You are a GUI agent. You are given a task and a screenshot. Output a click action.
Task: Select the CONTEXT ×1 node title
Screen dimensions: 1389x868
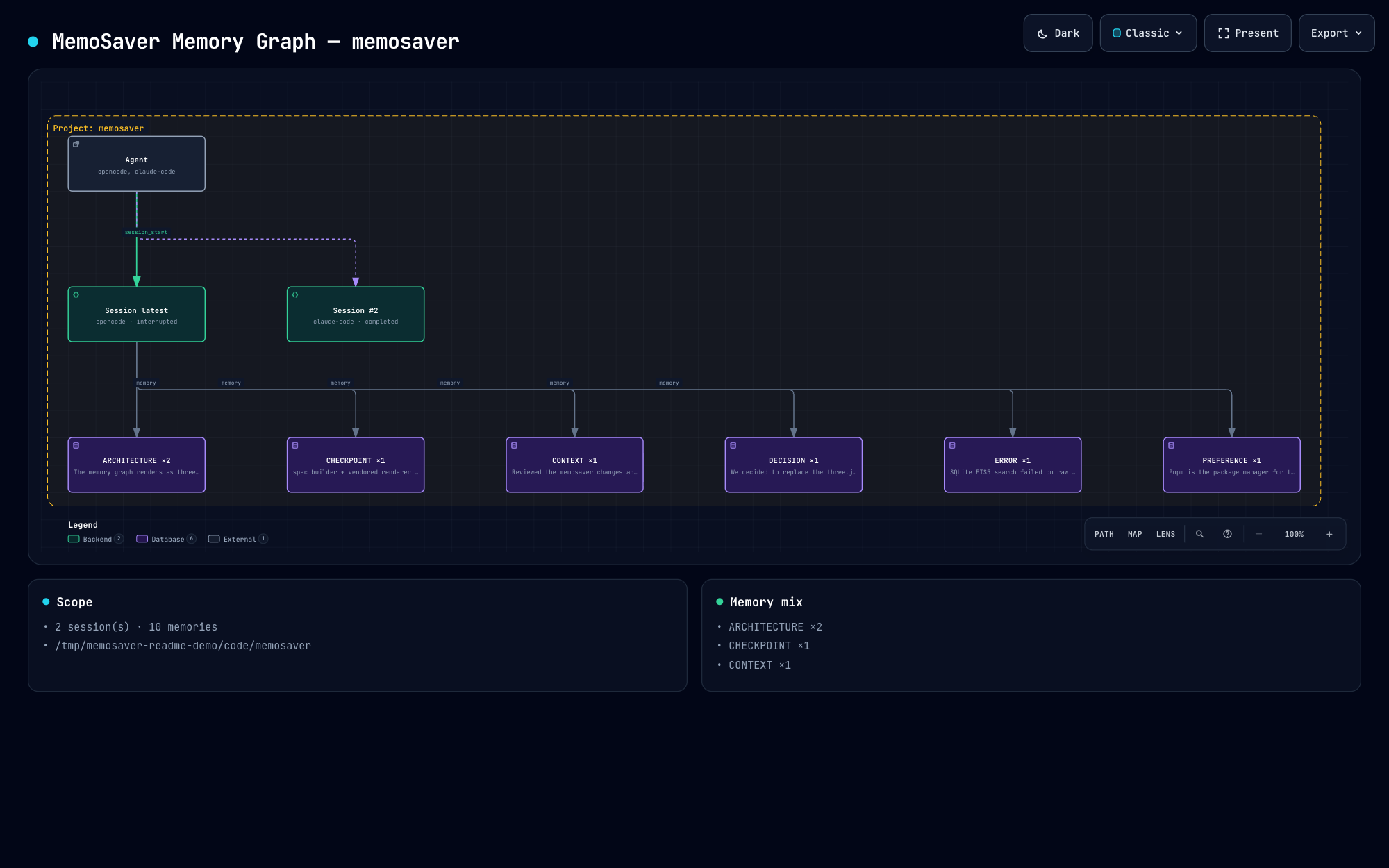click(574, 461)
